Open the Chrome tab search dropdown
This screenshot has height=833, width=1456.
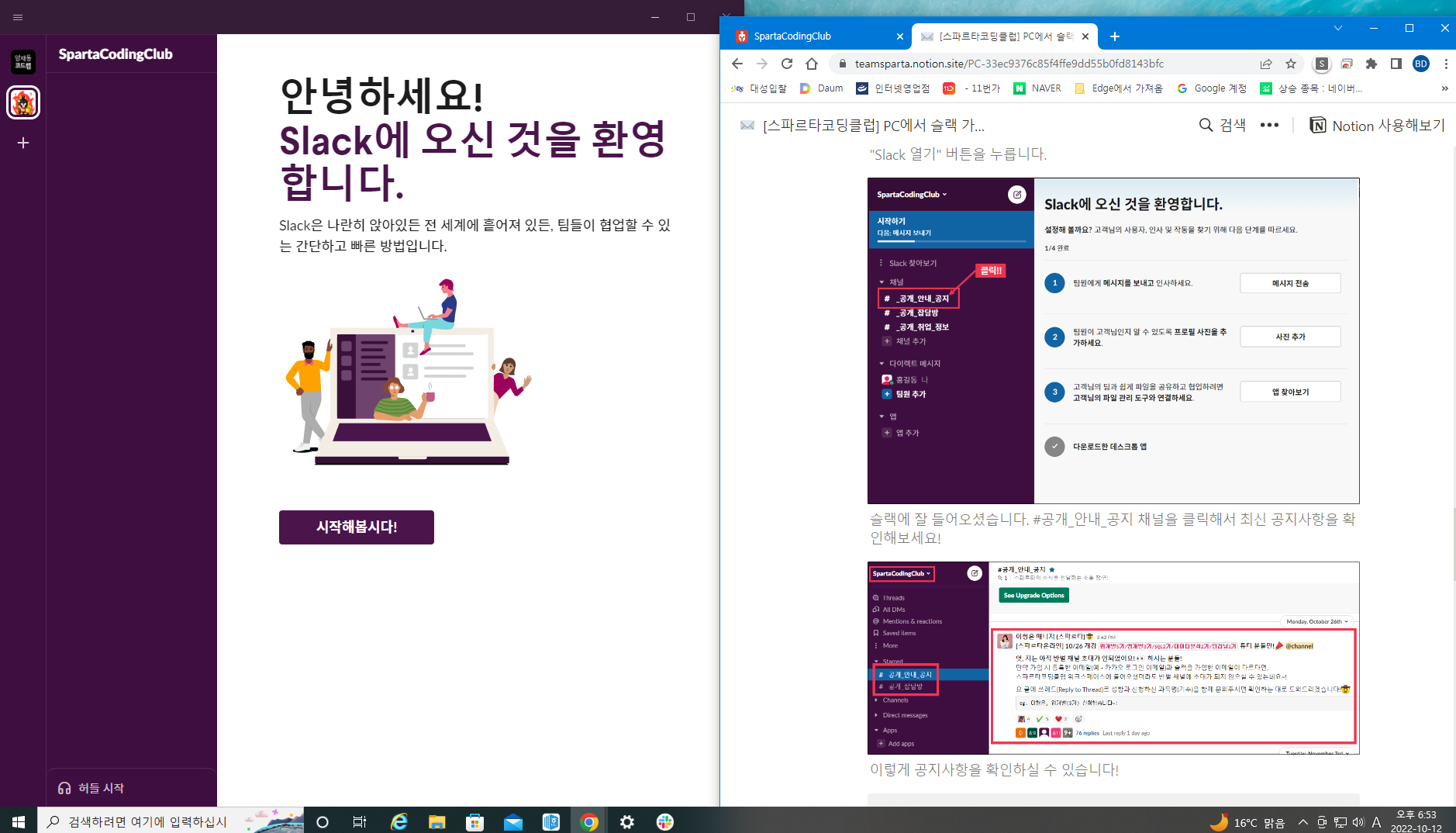[x=1337, y=28]
